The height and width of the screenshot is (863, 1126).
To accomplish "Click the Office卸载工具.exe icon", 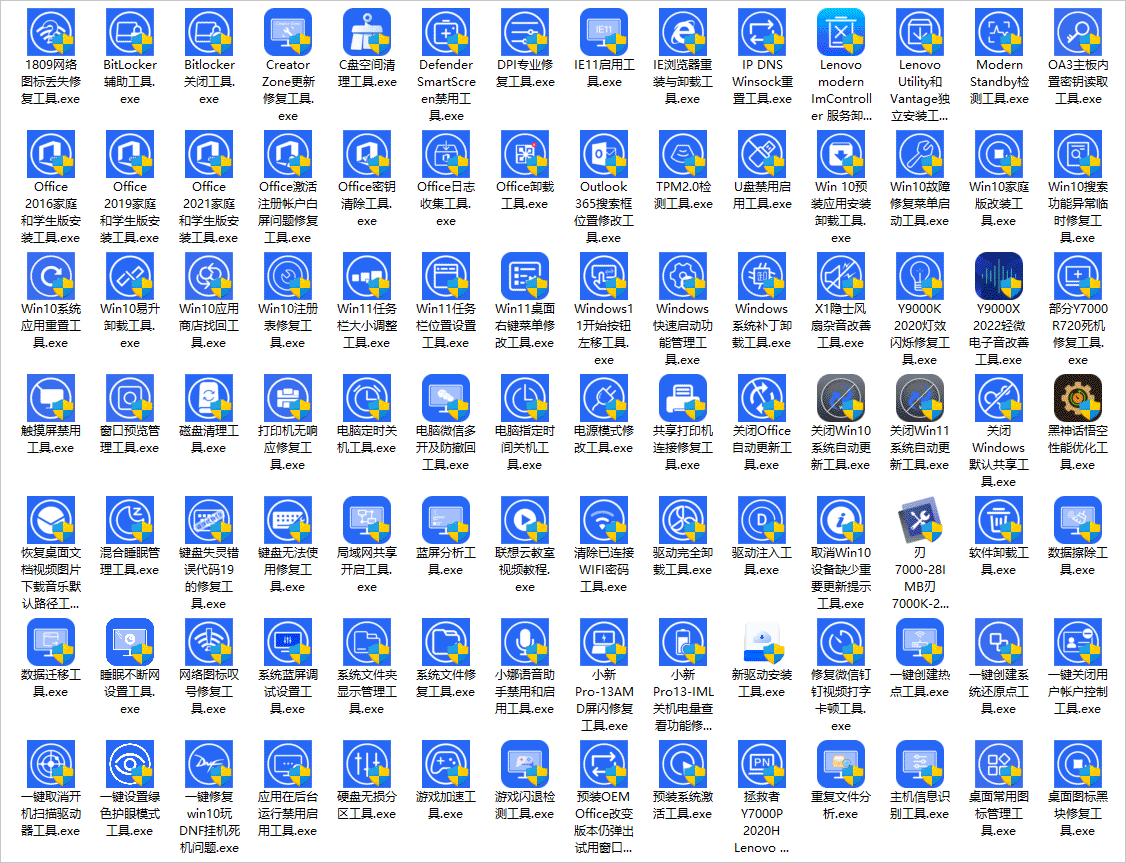I will click(525, 155).
